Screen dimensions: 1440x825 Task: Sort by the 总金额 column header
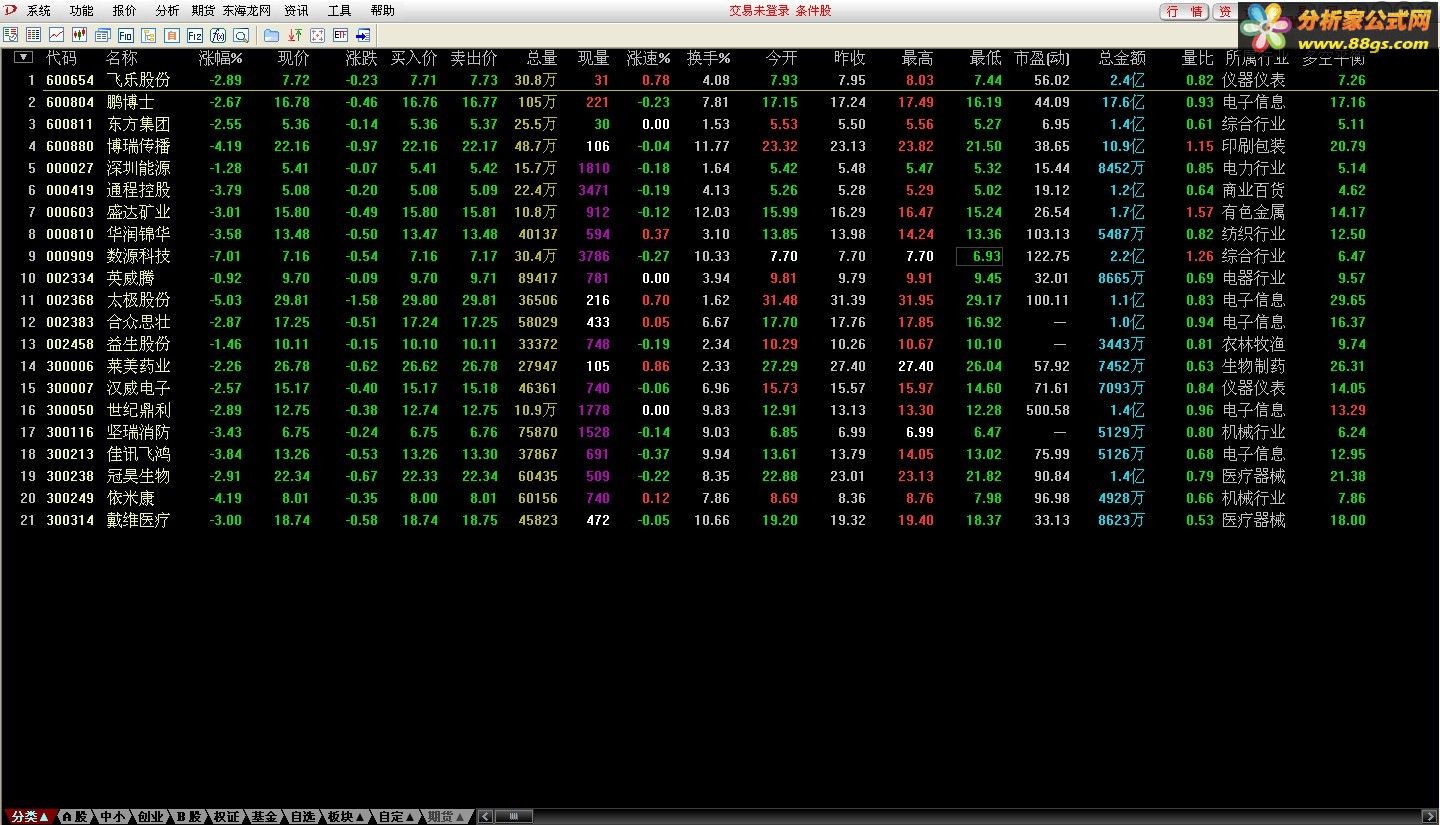coord(1122,58)
